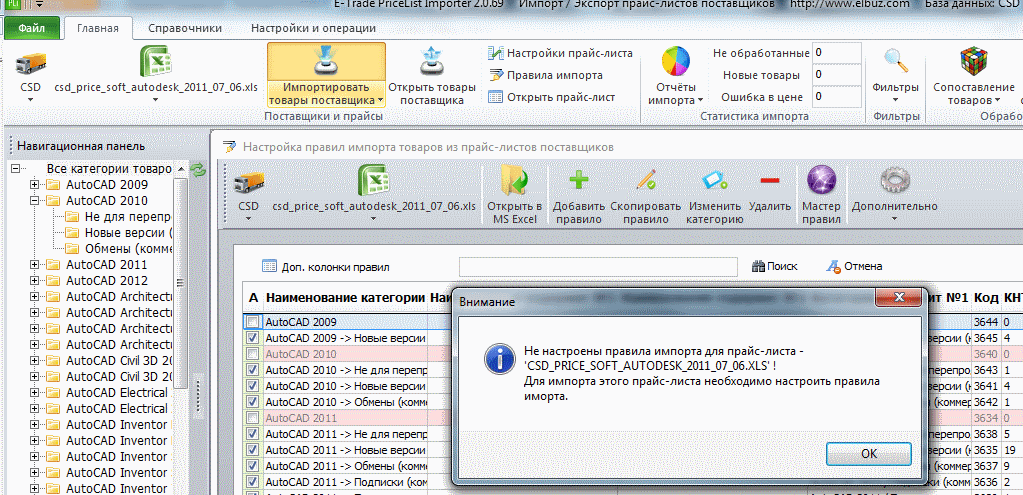
Task: Click the application icon in title bar
Action: (x=12, y=4)
